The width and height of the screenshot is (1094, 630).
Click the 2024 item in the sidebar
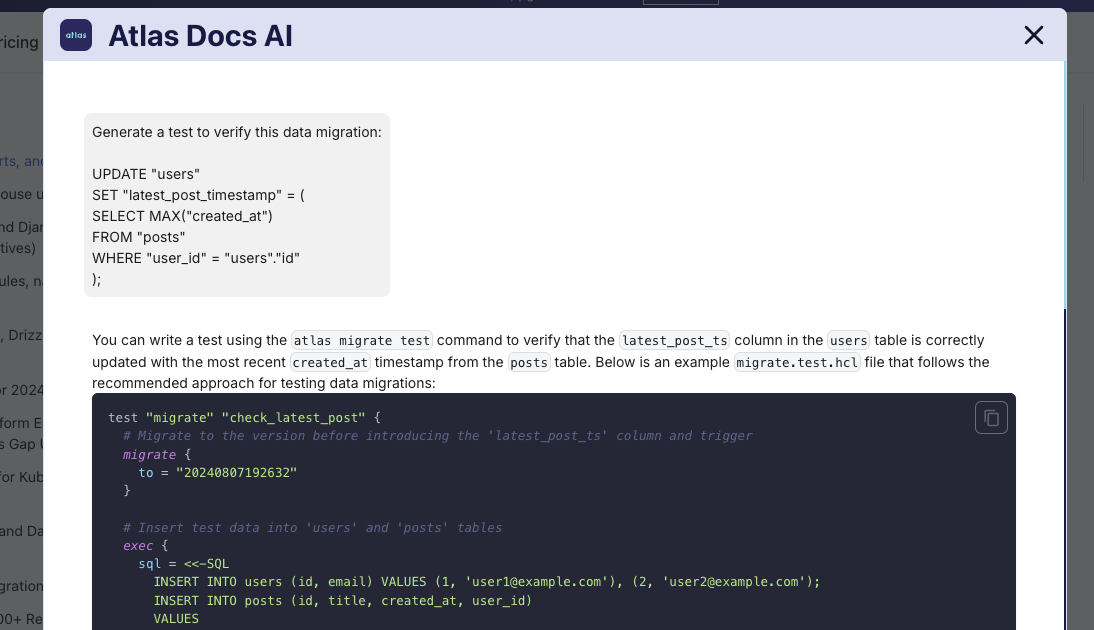tap(25, 389)
